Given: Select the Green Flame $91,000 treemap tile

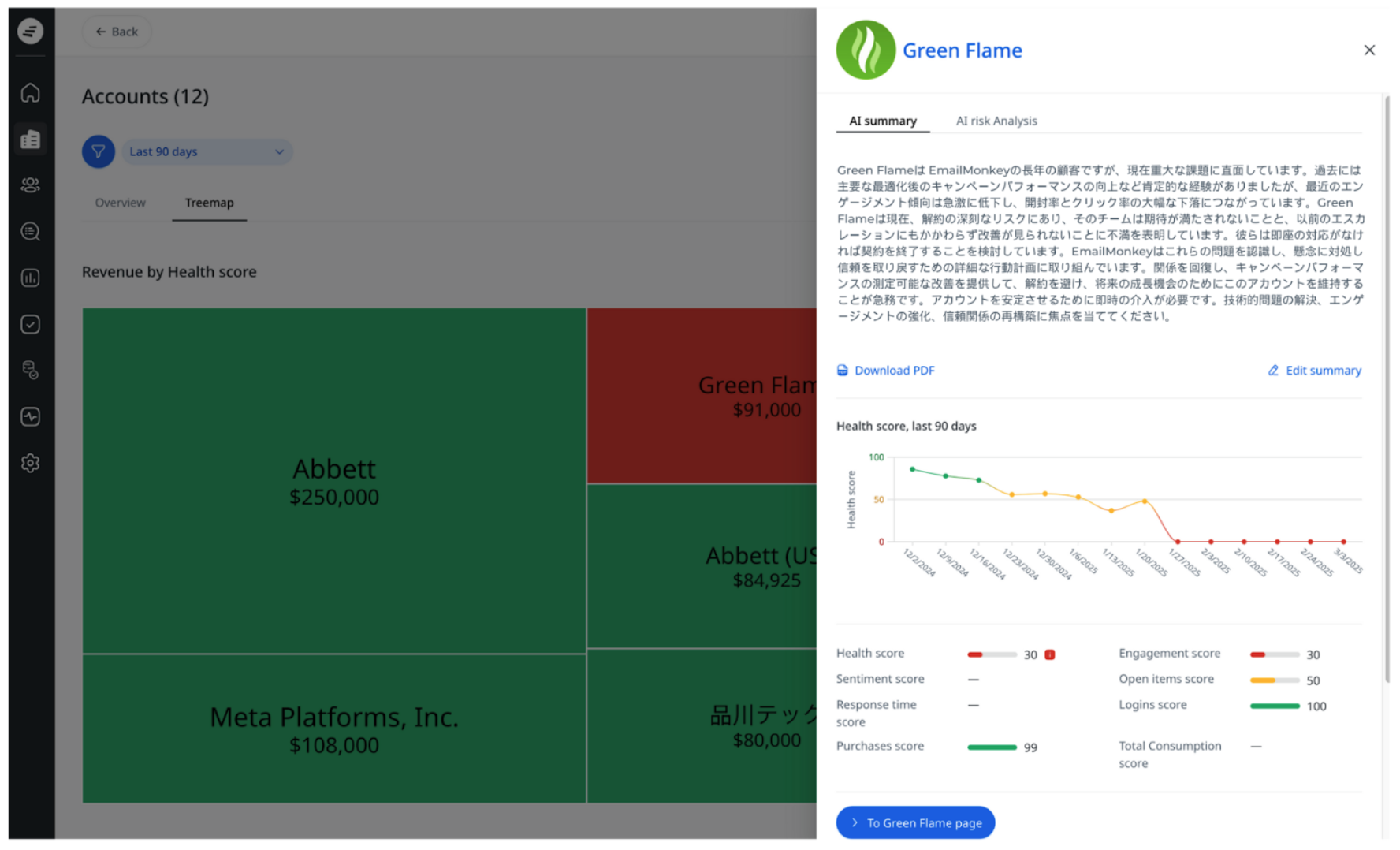Looking at the screenshot, I should pos(702,396).
